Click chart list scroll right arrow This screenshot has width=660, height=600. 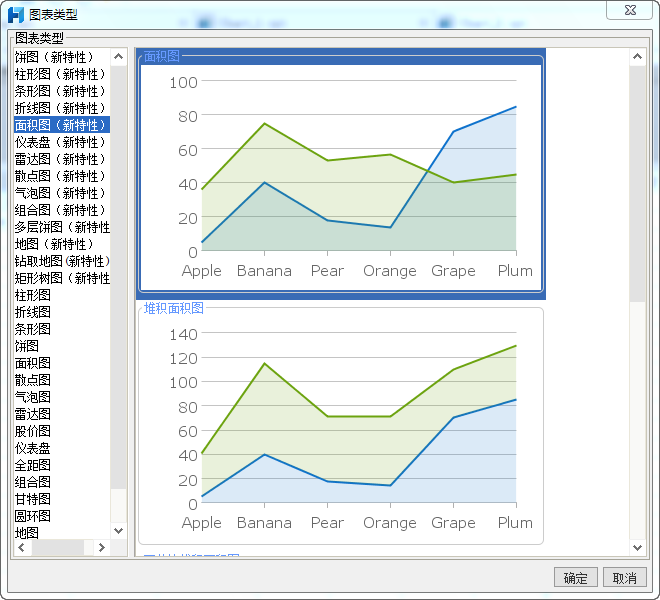click(101, 547)
